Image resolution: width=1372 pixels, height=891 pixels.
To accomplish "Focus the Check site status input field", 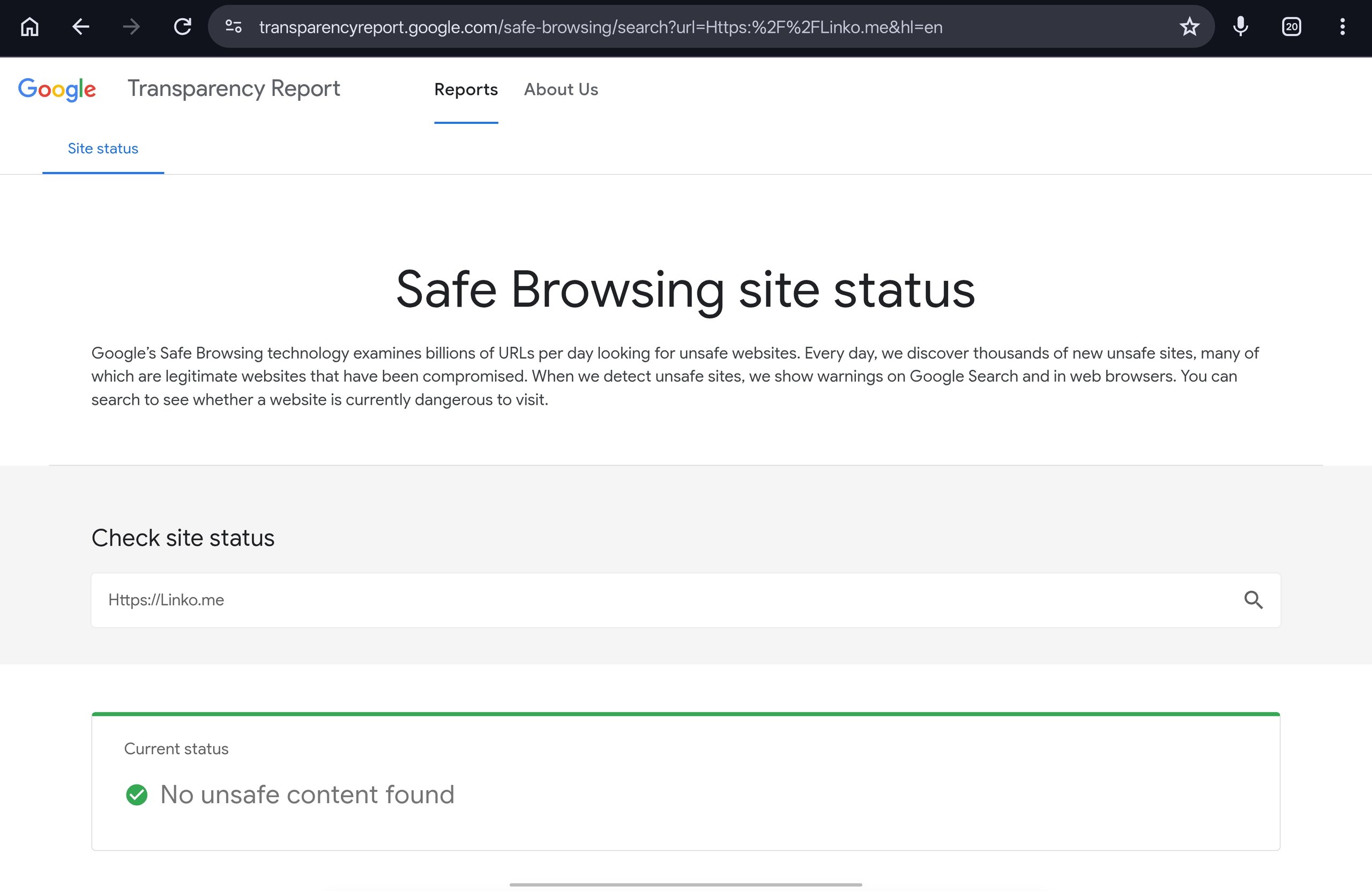I will point(685,600).
